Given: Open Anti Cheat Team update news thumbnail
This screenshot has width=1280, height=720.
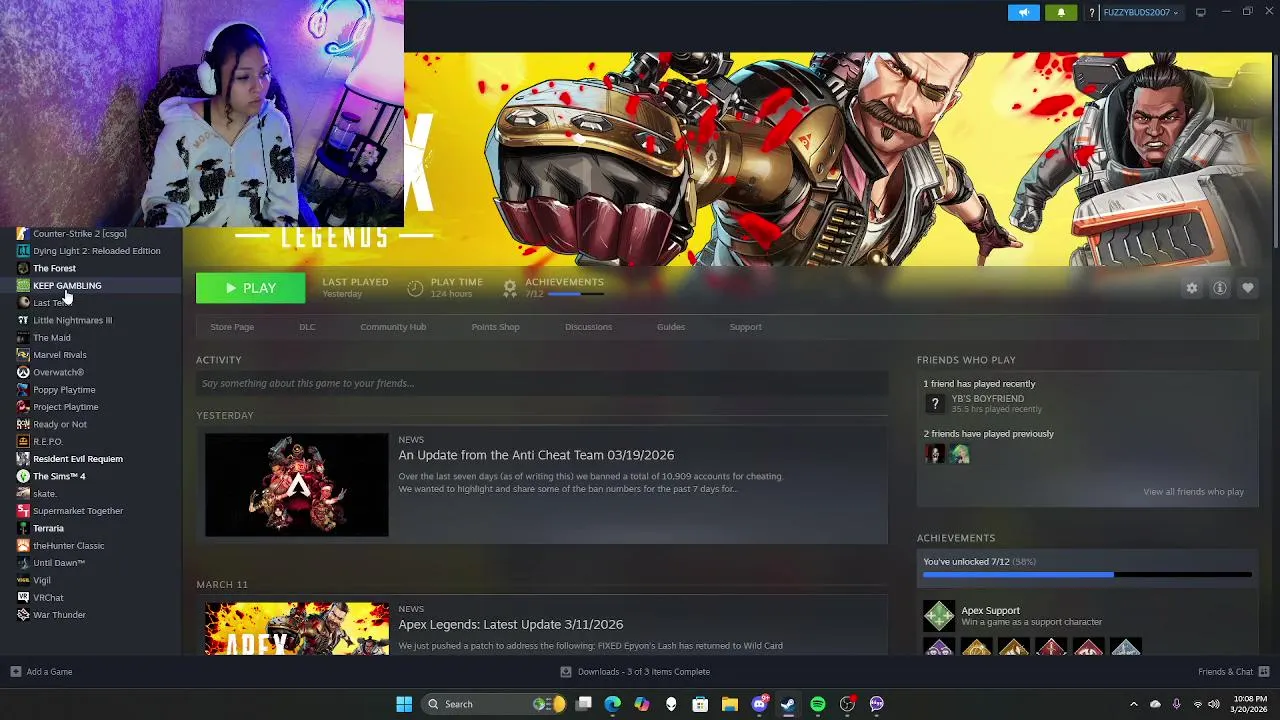Looking at the screenshot, I should coord(297,485).
